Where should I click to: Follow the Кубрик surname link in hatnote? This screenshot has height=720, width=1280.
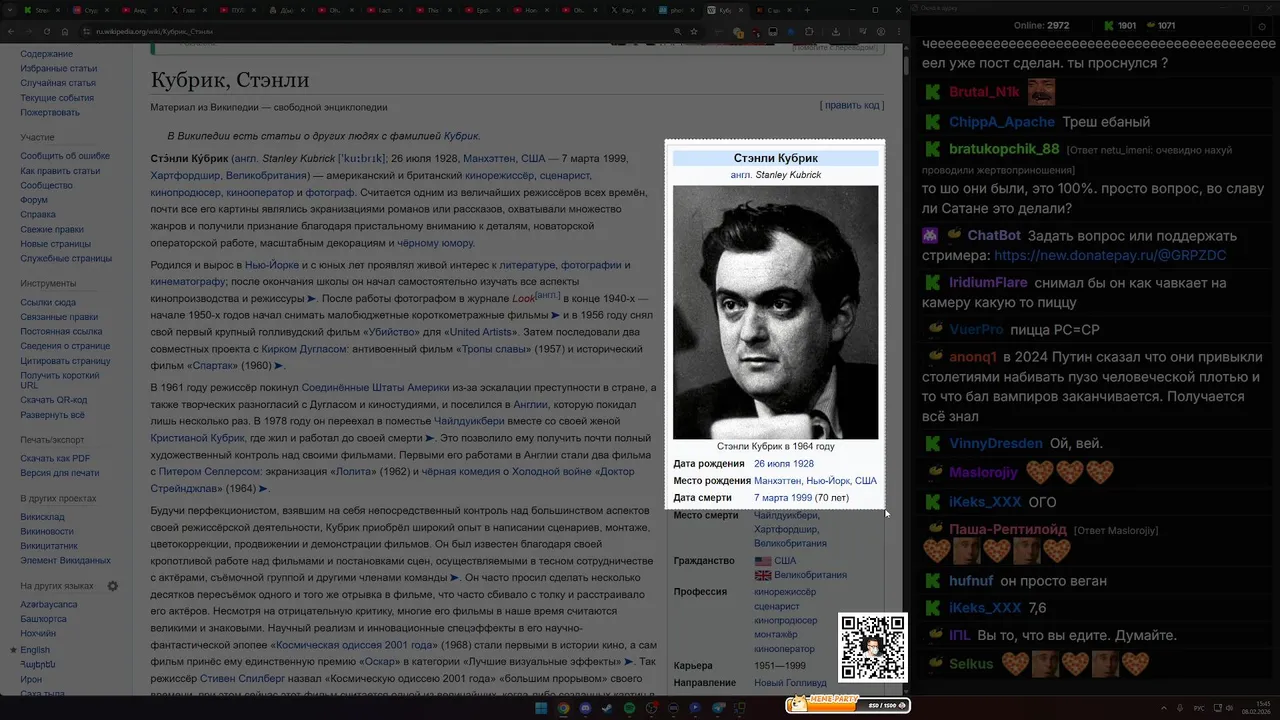click(461, 136)
